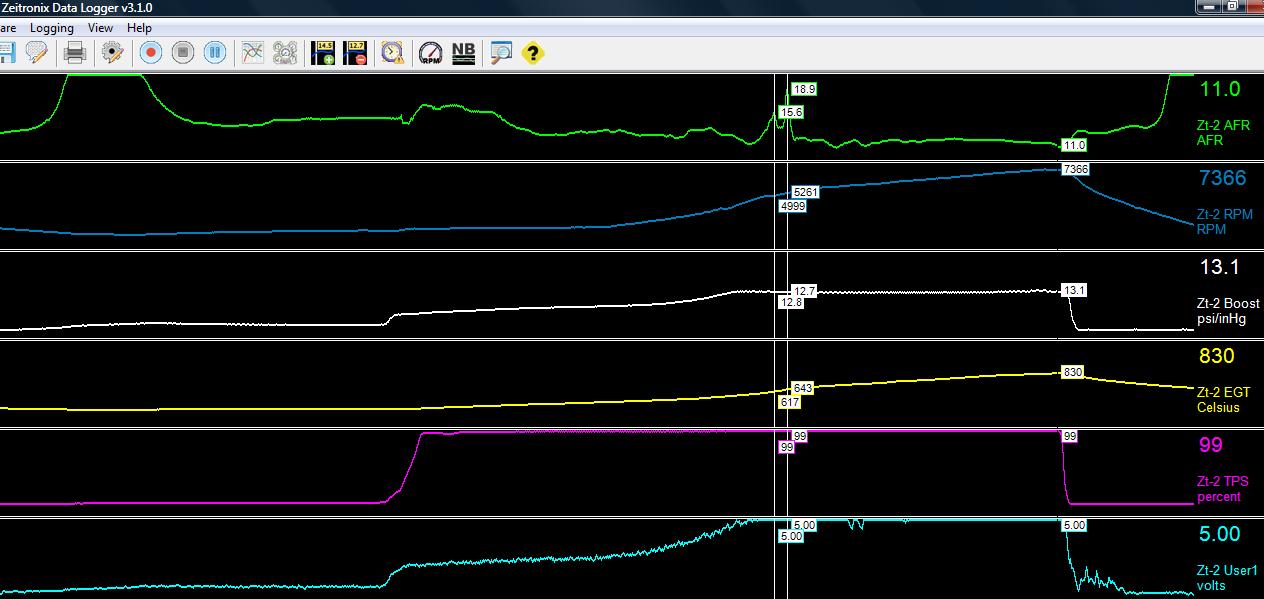1264x599 pixels.
Task: Open the chart settings gear icon
Action: point(111,52)
